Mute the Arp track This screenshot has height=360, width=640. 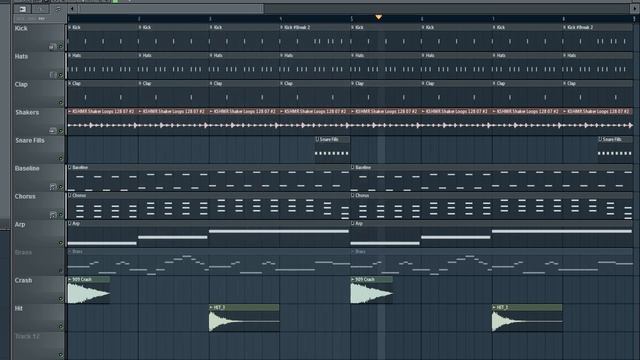coord(61,243)
